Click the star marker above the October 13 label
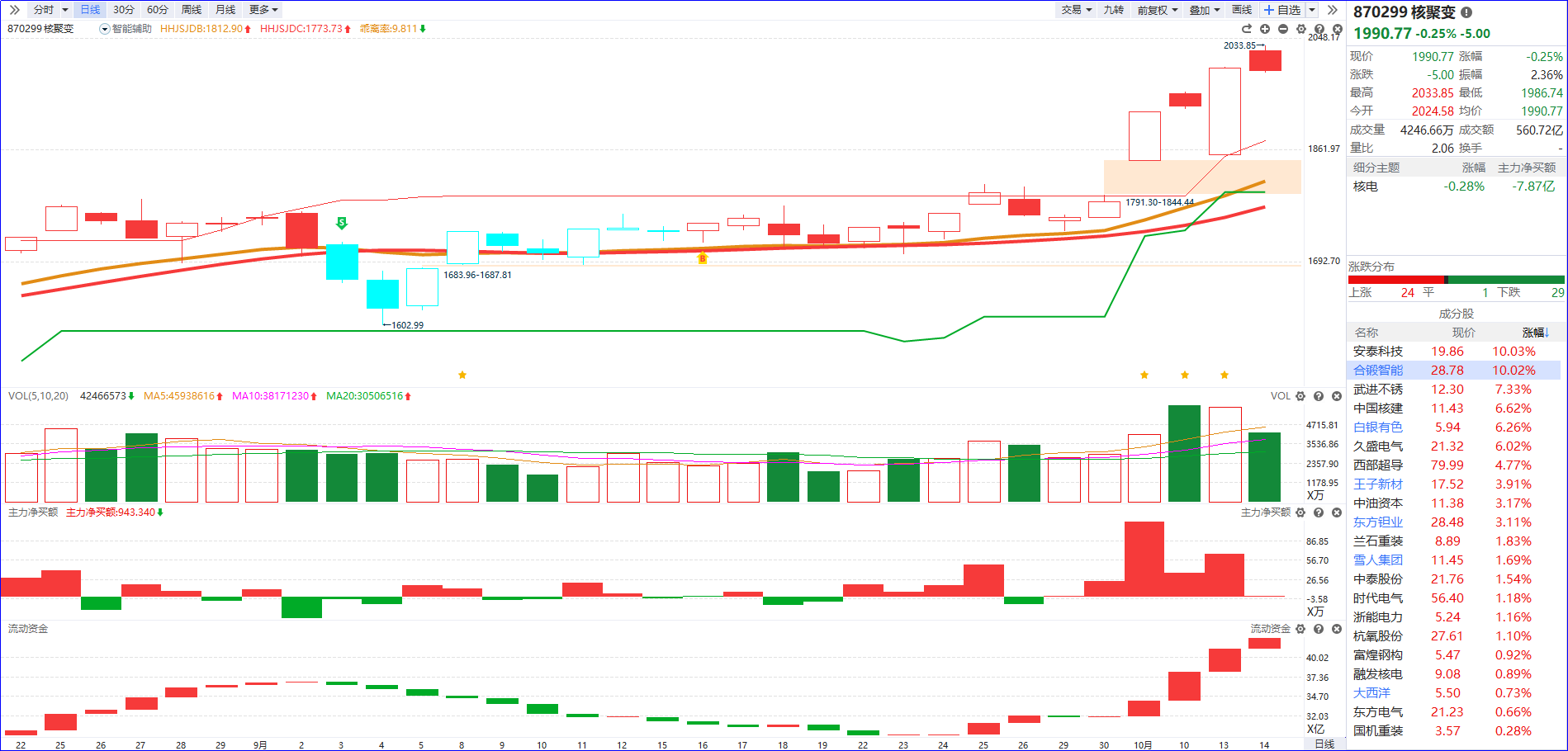The image size is (1568, 751). 1225,375
